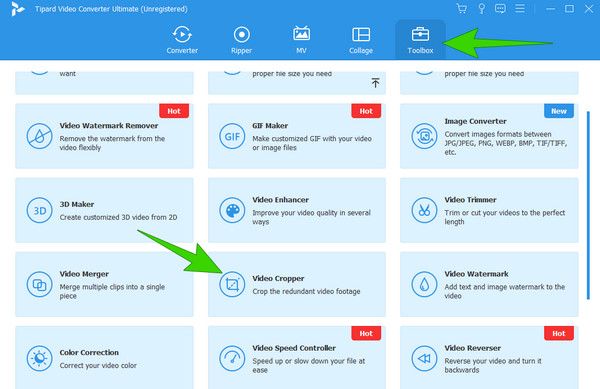Launch Video Speed Controller via its title
The height and width of the screenshot is (389, 600).
(294, 348)
